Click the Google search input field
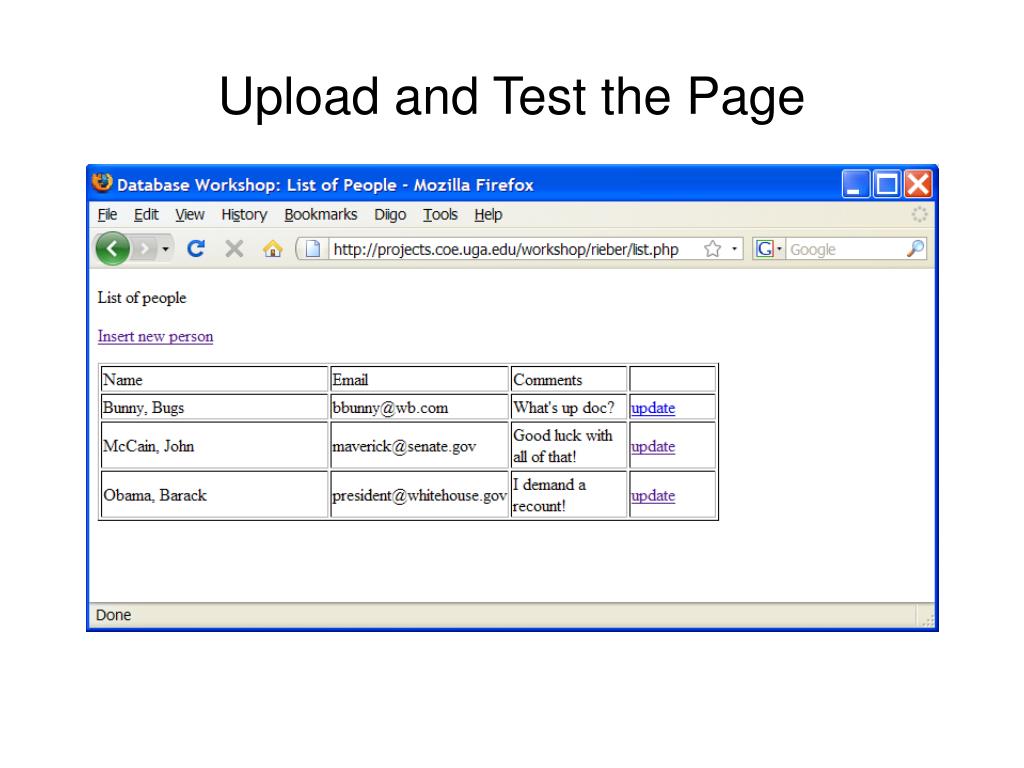This screenshot has width=1024, height=768. 846,249
